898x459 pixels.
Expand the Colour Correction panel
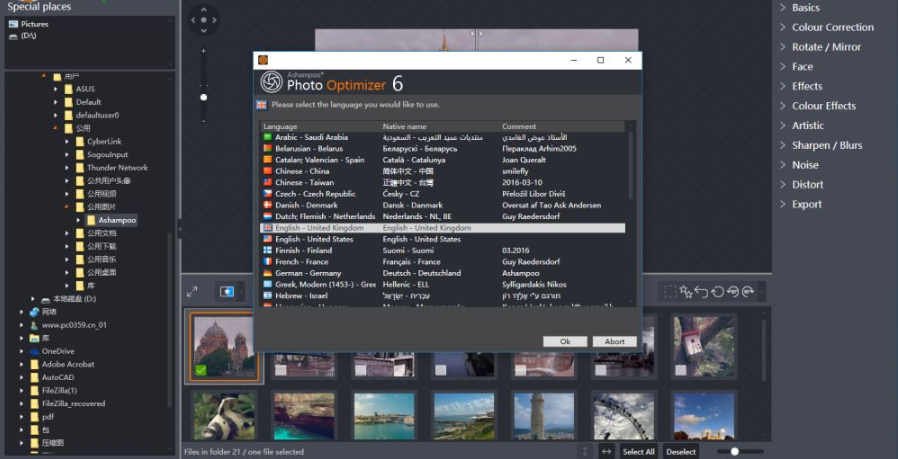click(x=832, y=27)
